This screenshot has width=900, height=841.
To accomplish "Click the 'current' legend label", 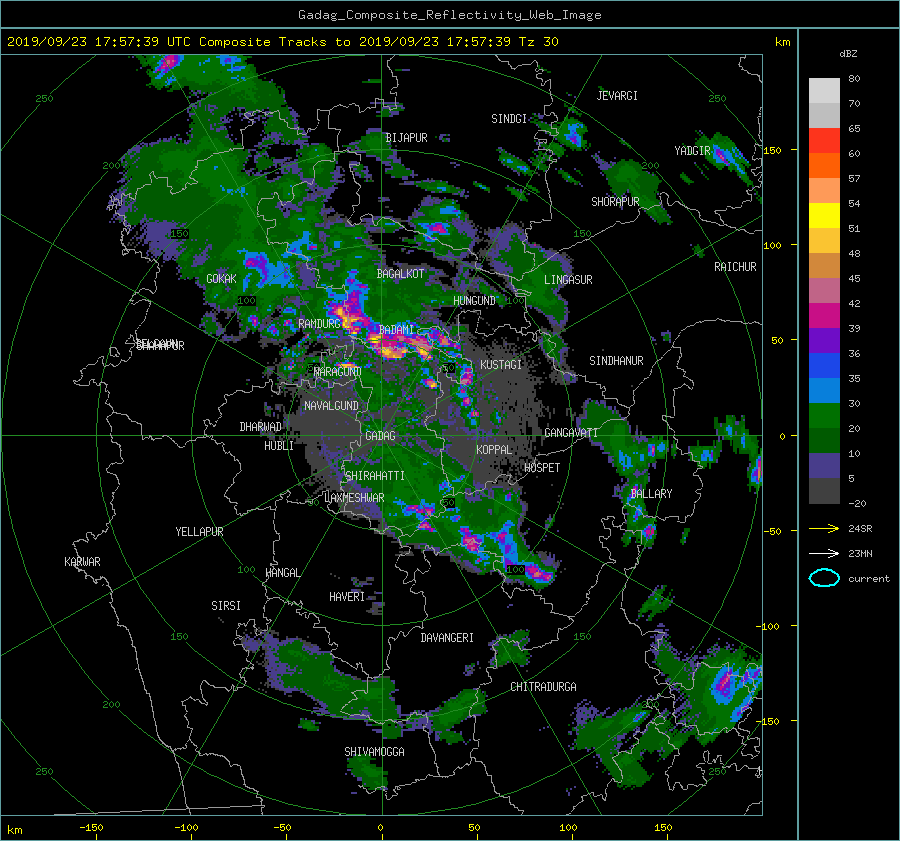I will 868,579.
